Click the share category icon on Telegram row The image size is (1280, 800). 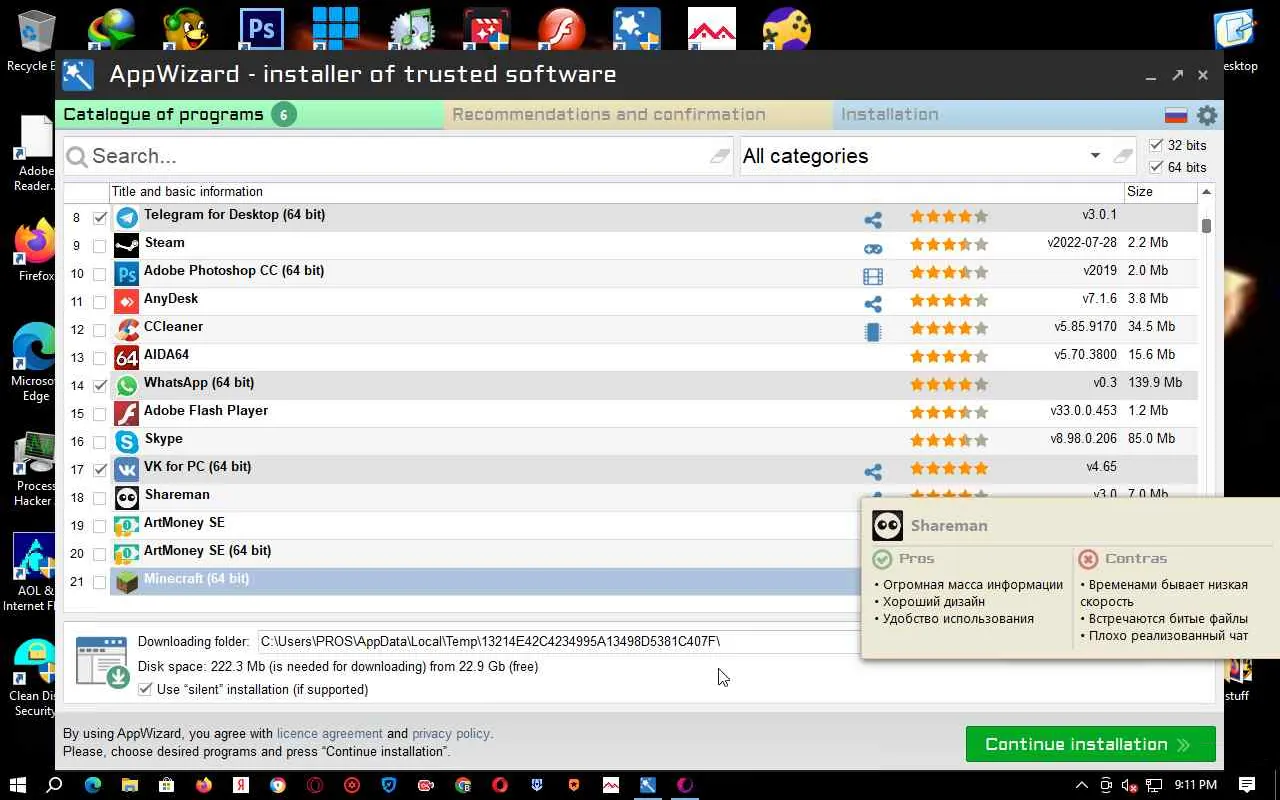click(873, 220)
